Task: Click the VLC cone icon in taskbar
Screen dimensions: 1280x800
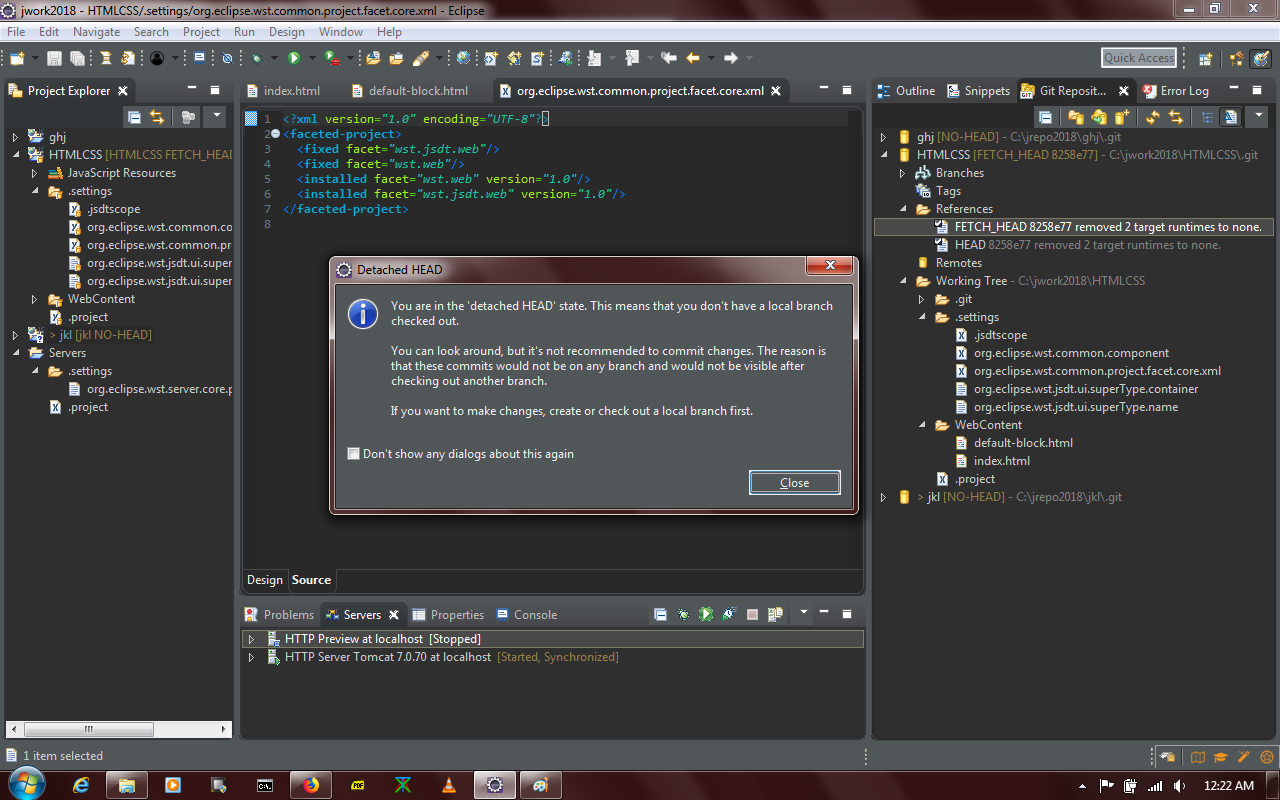Action: click(x=449, y=785)
